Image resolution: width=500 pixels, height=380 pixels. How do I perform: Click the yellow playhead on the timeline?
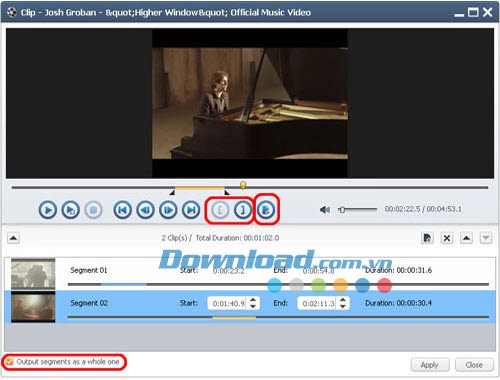pyautogui.click(x=243, y=185)
